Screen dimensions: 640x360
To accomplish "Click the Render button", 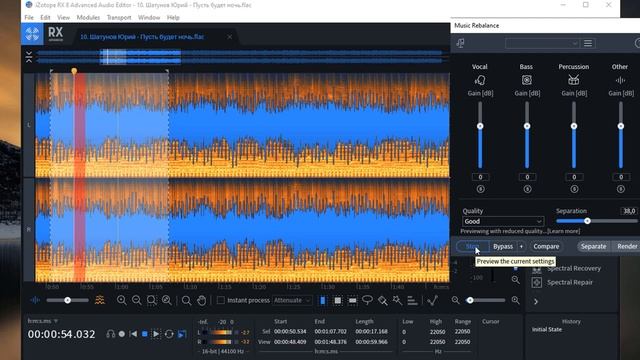I will [x=627, y=247].
